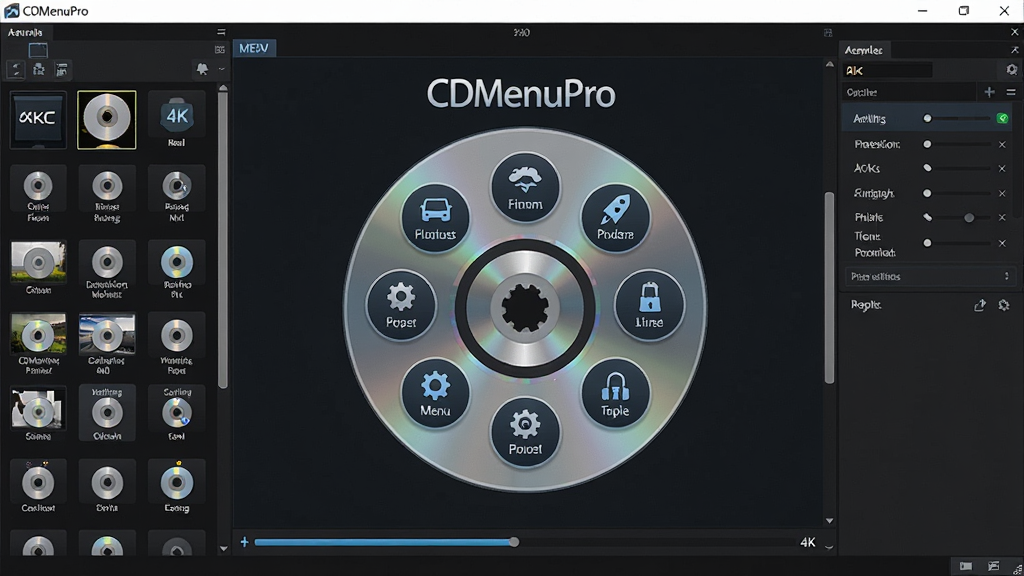Select the Llmee lock button
This screenshot has height=576, width=1024.
(x=649, y=306)
